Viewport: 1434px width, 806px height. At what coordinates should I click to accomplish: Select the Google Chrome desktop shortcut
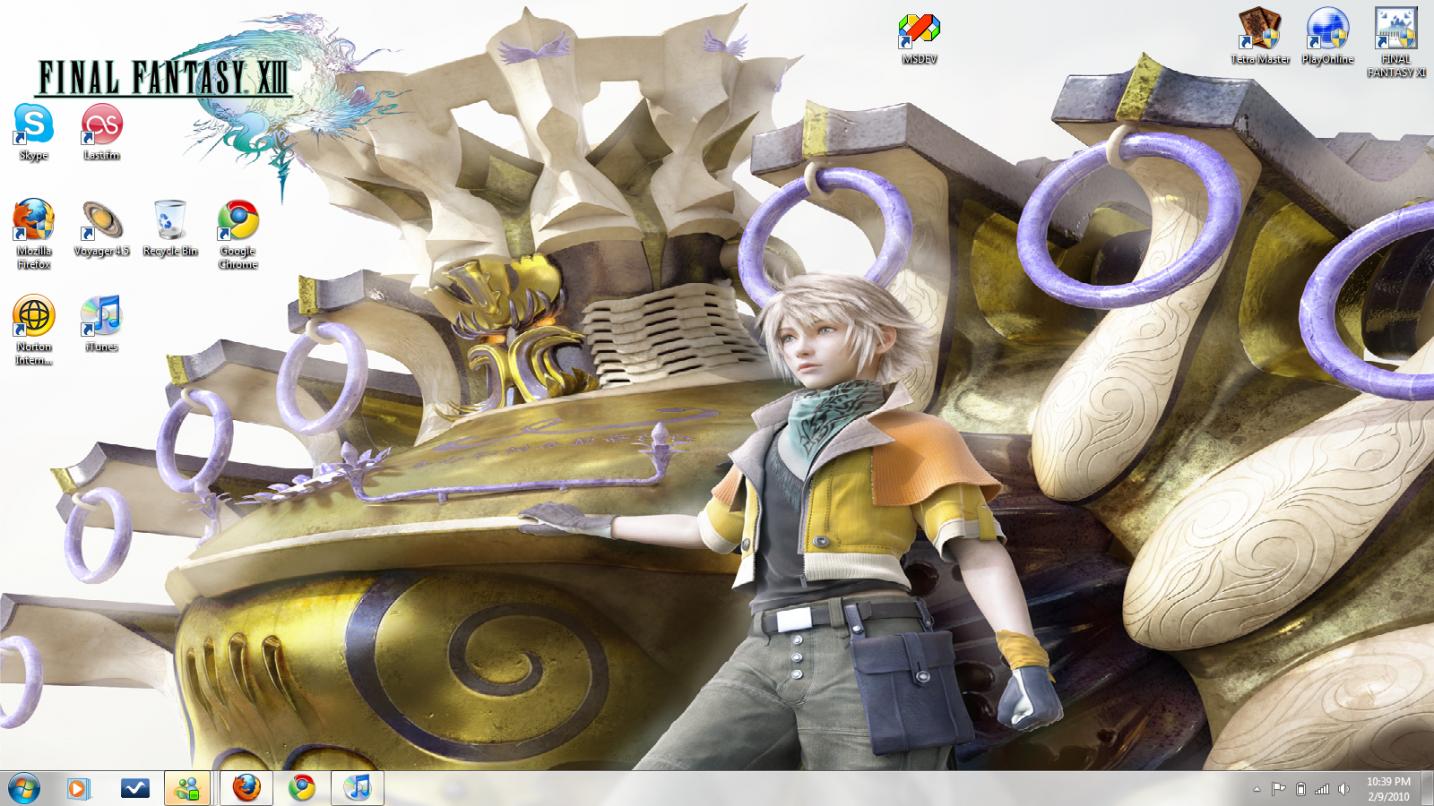238,234
